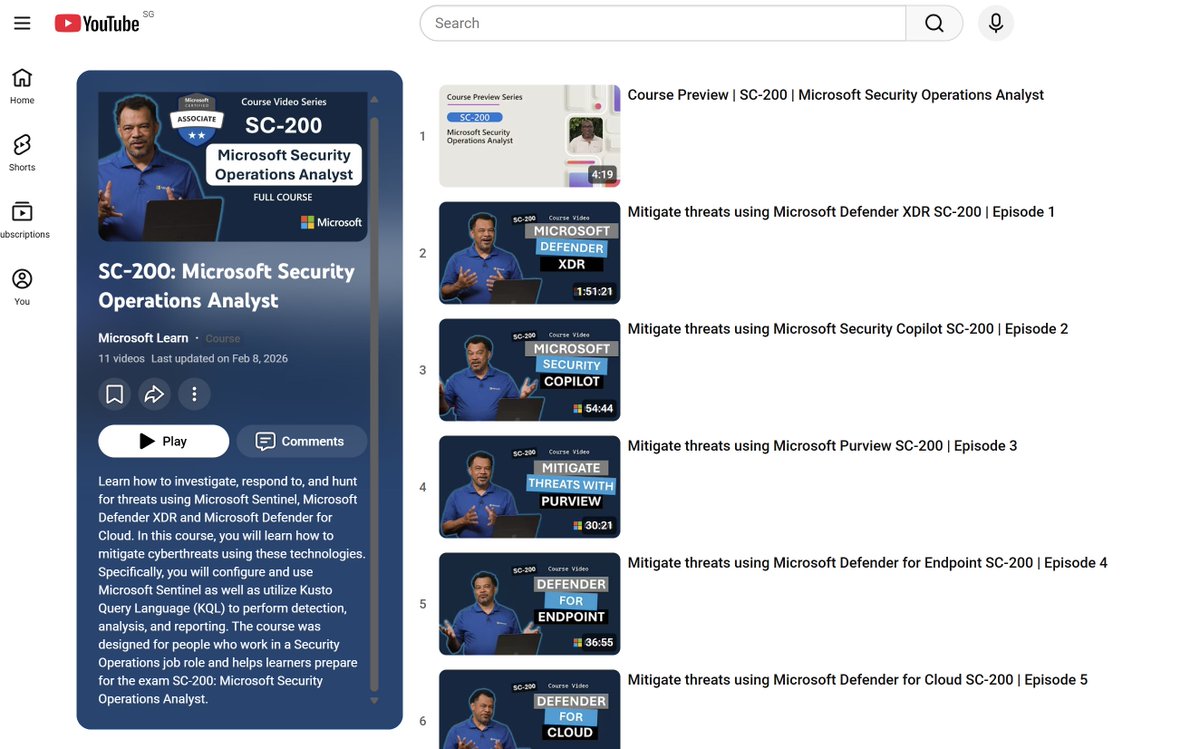Image resolution: width=1200 pixels, height=749 pixels.
Task: Open Course Preview video thumbnail
Action: (x=529, y=136)
